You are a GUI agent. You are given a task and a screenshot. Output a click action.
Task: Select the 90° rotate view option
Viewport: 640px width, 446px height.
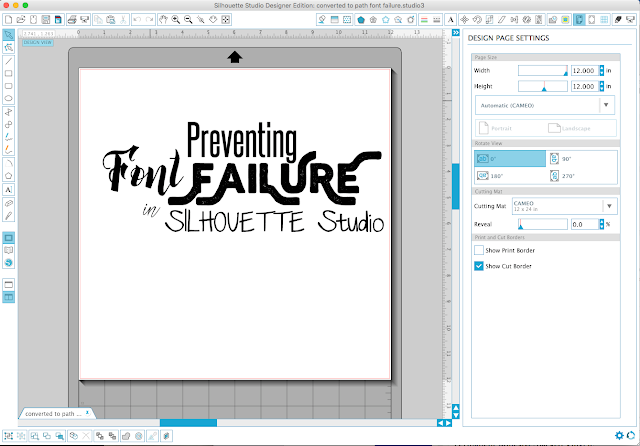582,159
